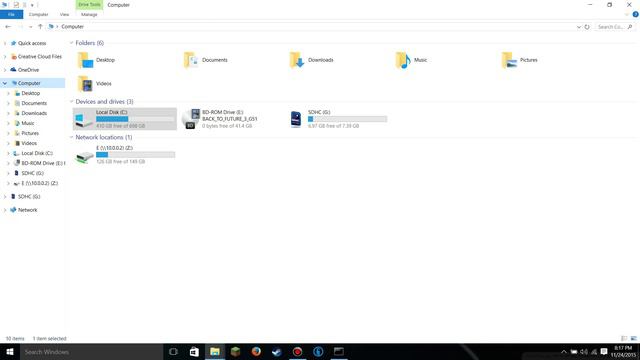Screen dimensions: 640x360
Task: Open Task View on the taskbar
Action: pyautogui.click(x=173, y=351)
